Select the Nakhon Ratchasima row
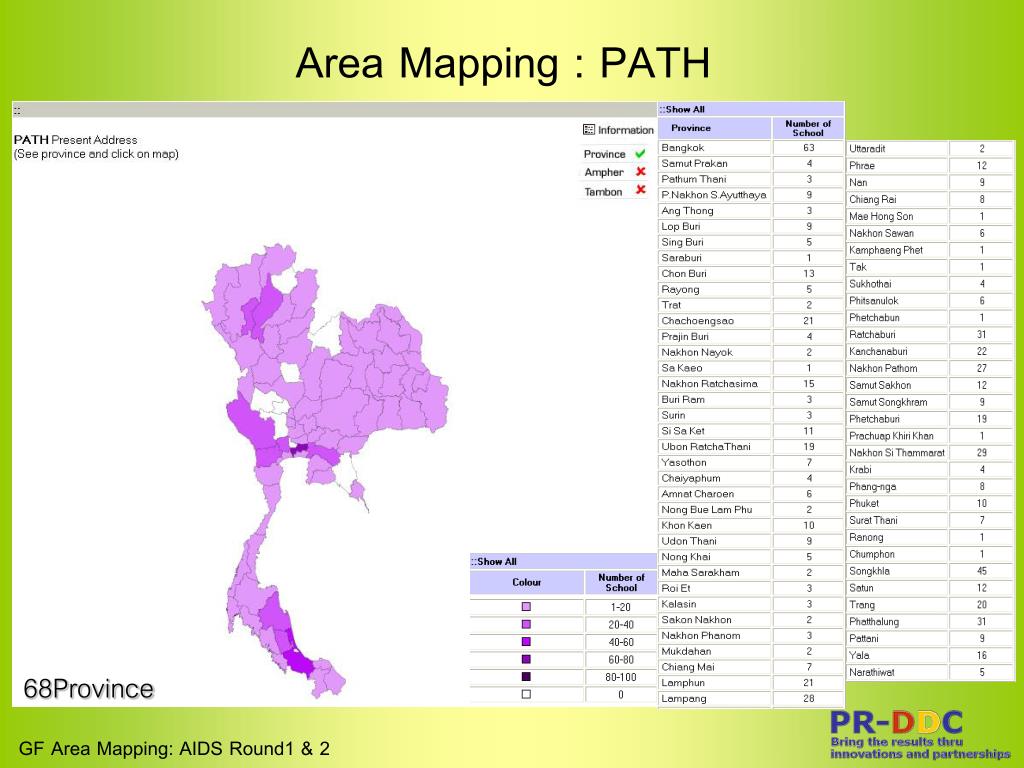This screenshot has height=768, width=1024. [751, 383]
